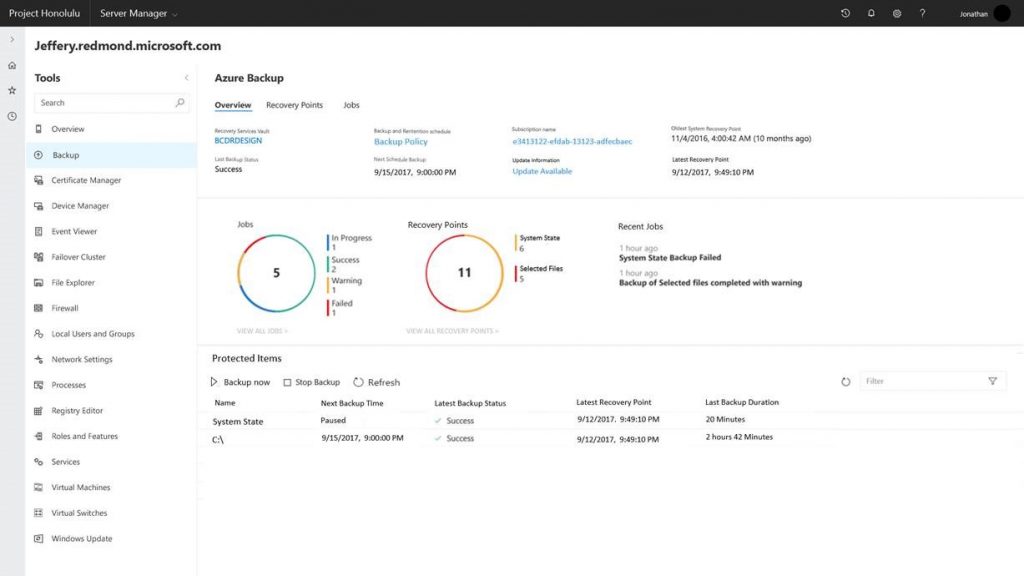
Task: Switch to the Recovery Points tab
Action: tap(294, 104)
